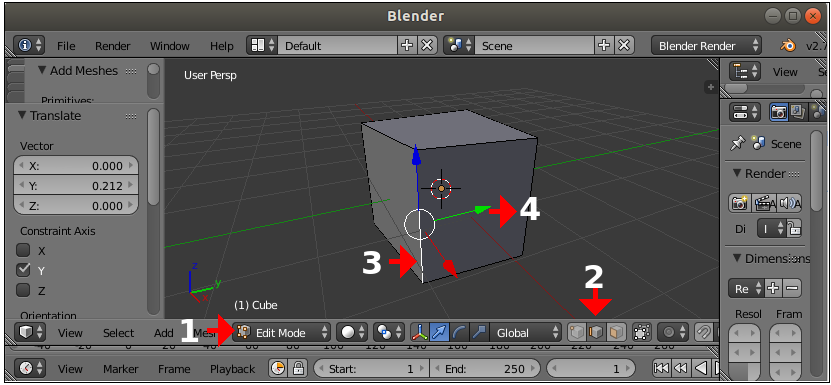This screenshot has width=831, height=385.
Task: Toggle limit selection to visible icon
Action: (641, 332)
